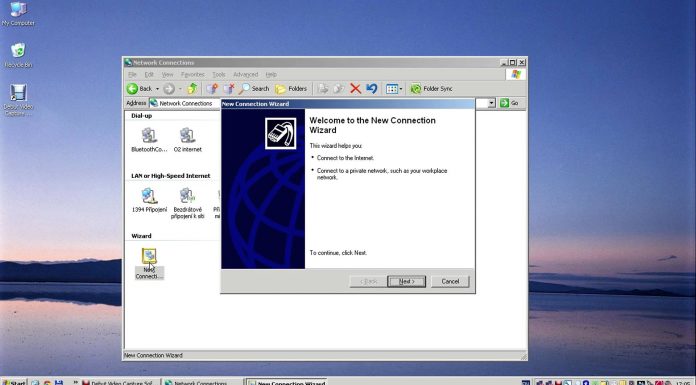Click the LAN or High-Speed Internet header

[x=170, y=176]
